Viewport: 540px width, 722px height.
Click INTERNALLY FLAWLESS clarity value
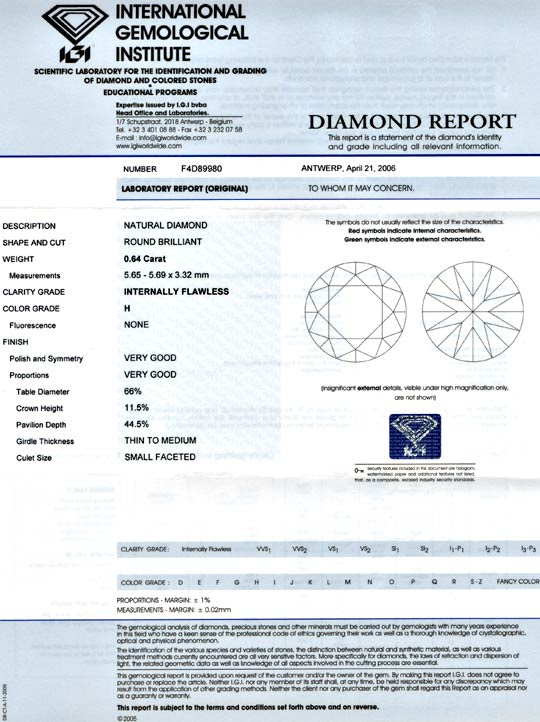pyautogui.click(x=176, y=292)
